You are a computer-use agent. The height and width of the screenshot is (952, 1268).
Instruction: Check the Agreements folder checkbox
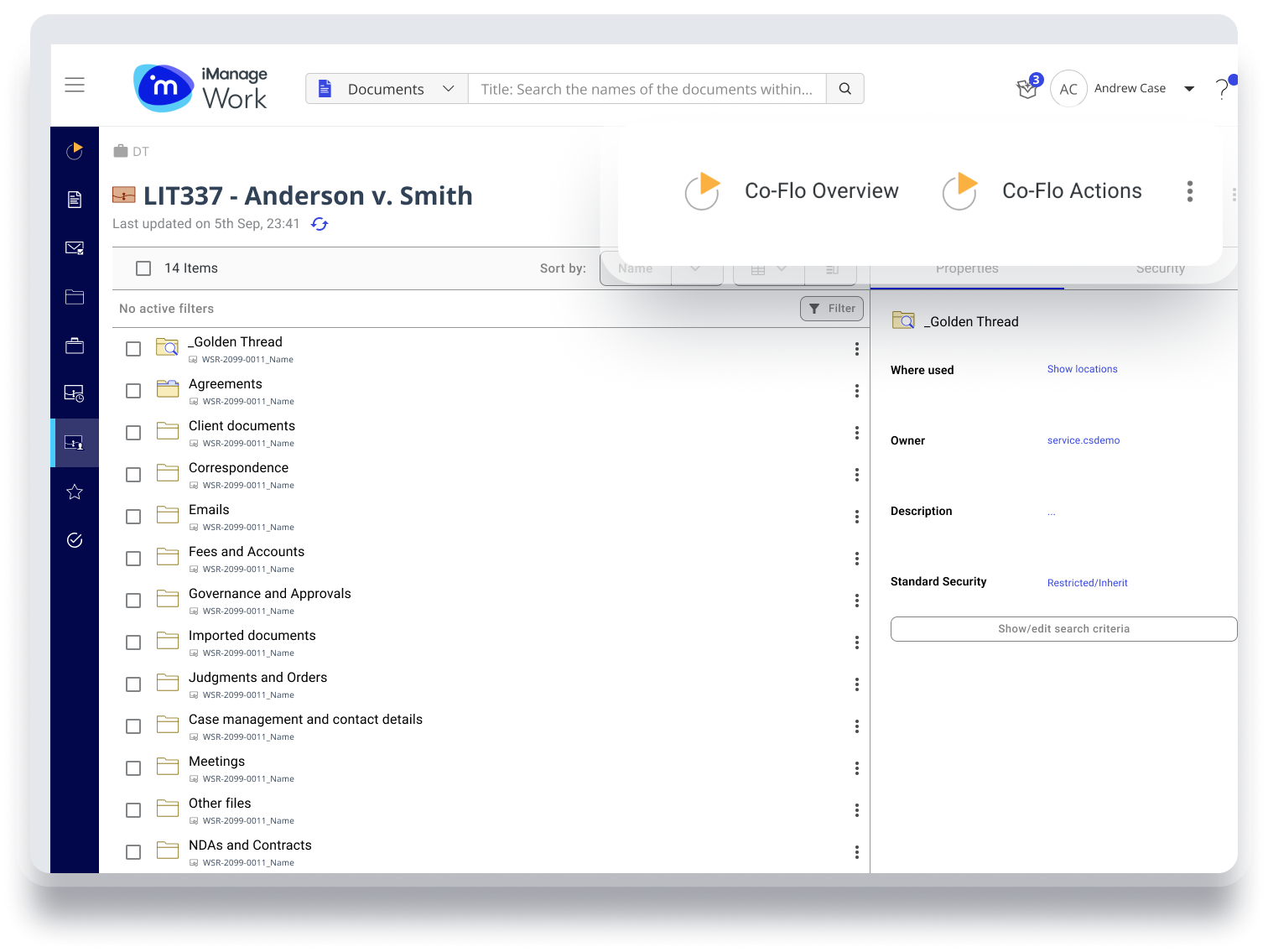click(133, 391)
